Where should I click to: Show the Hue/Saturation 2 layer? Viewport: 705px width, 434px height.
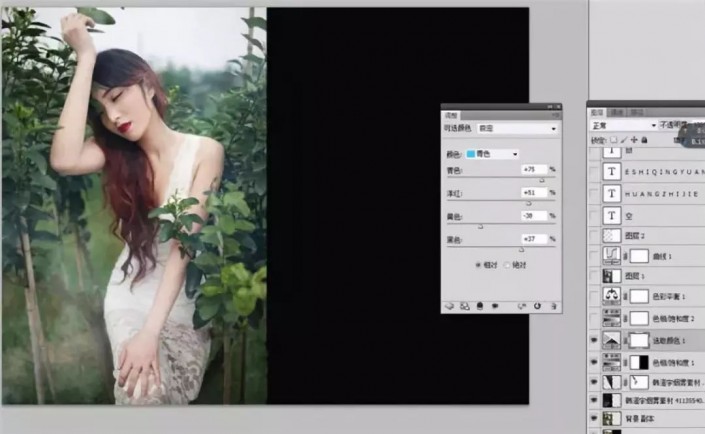595,318
